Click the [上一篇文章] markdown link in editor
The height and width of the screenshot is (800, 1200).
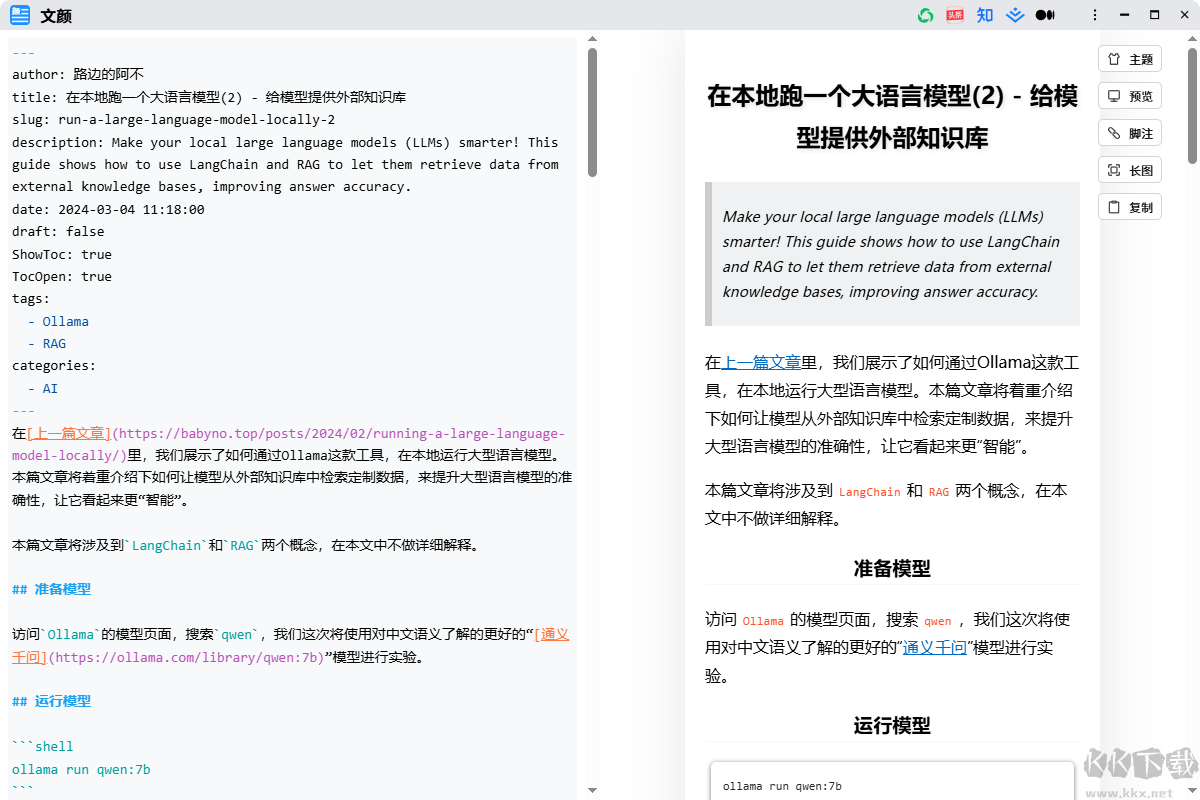pyautogui.click(x=69, y=434)
